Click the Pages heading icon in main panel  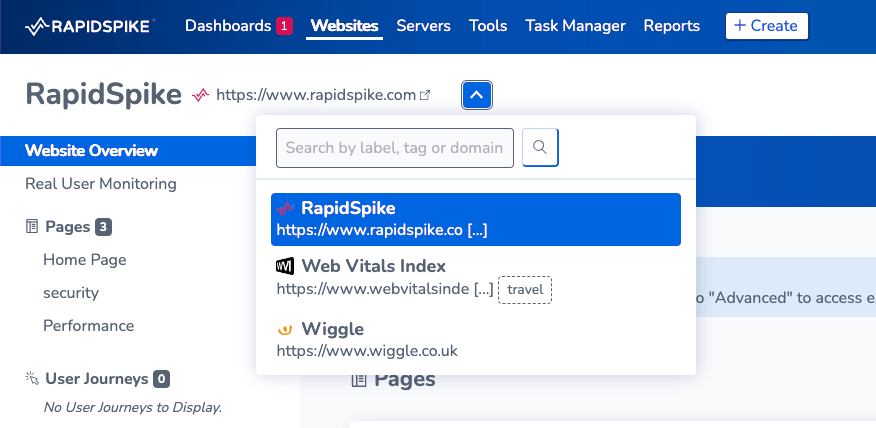click(359, 380)
